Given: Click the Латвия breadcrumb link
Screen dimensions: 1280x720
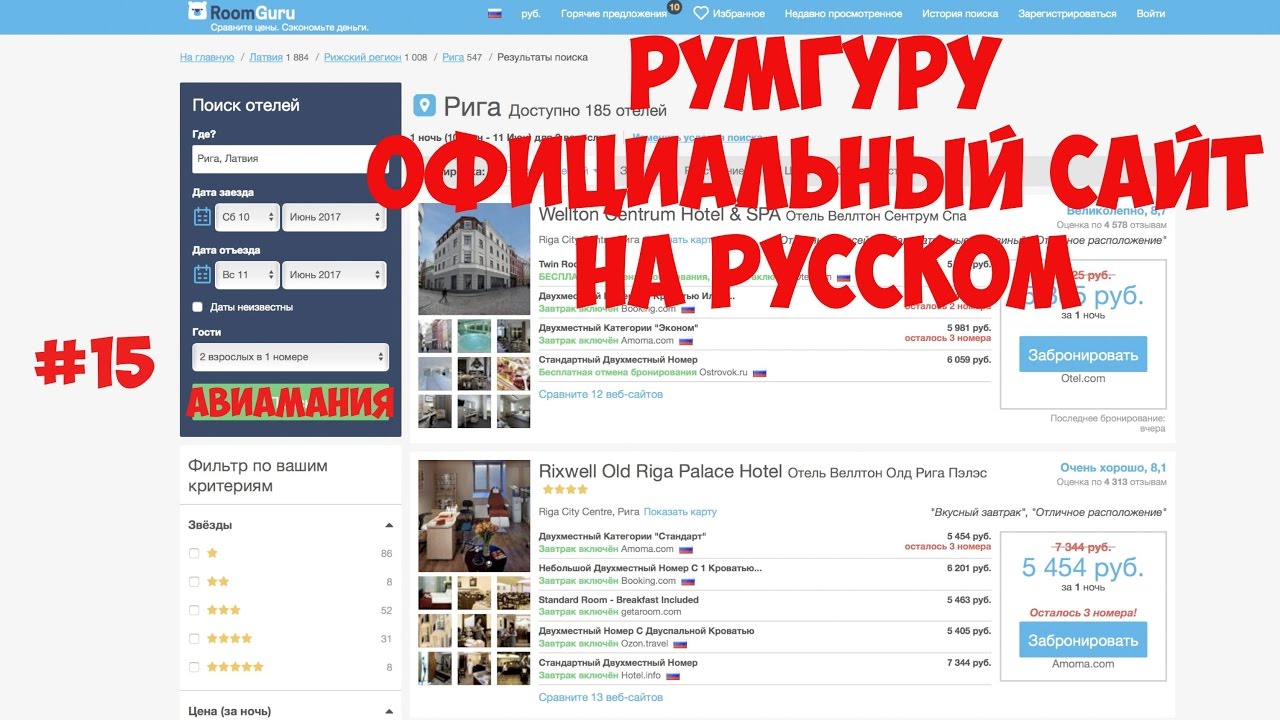Looking at the screenshot, I should coord(266,57).
